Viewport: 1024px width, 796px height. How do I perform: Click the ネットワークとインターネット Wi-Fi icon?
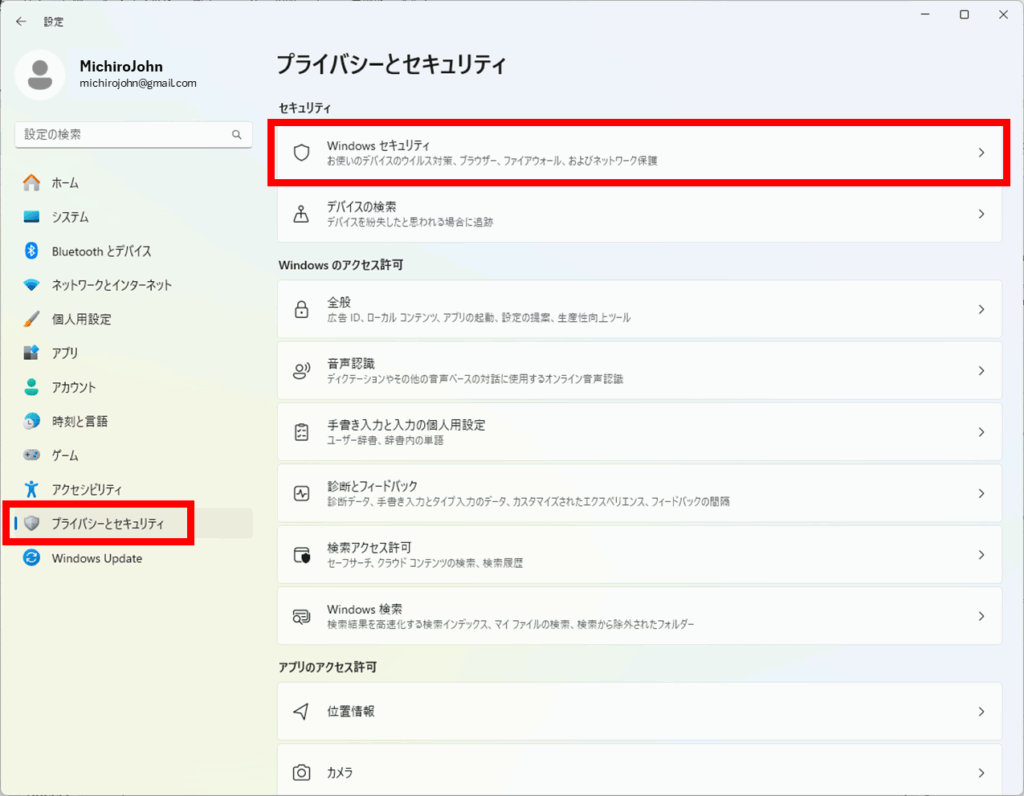pos(31,285)
